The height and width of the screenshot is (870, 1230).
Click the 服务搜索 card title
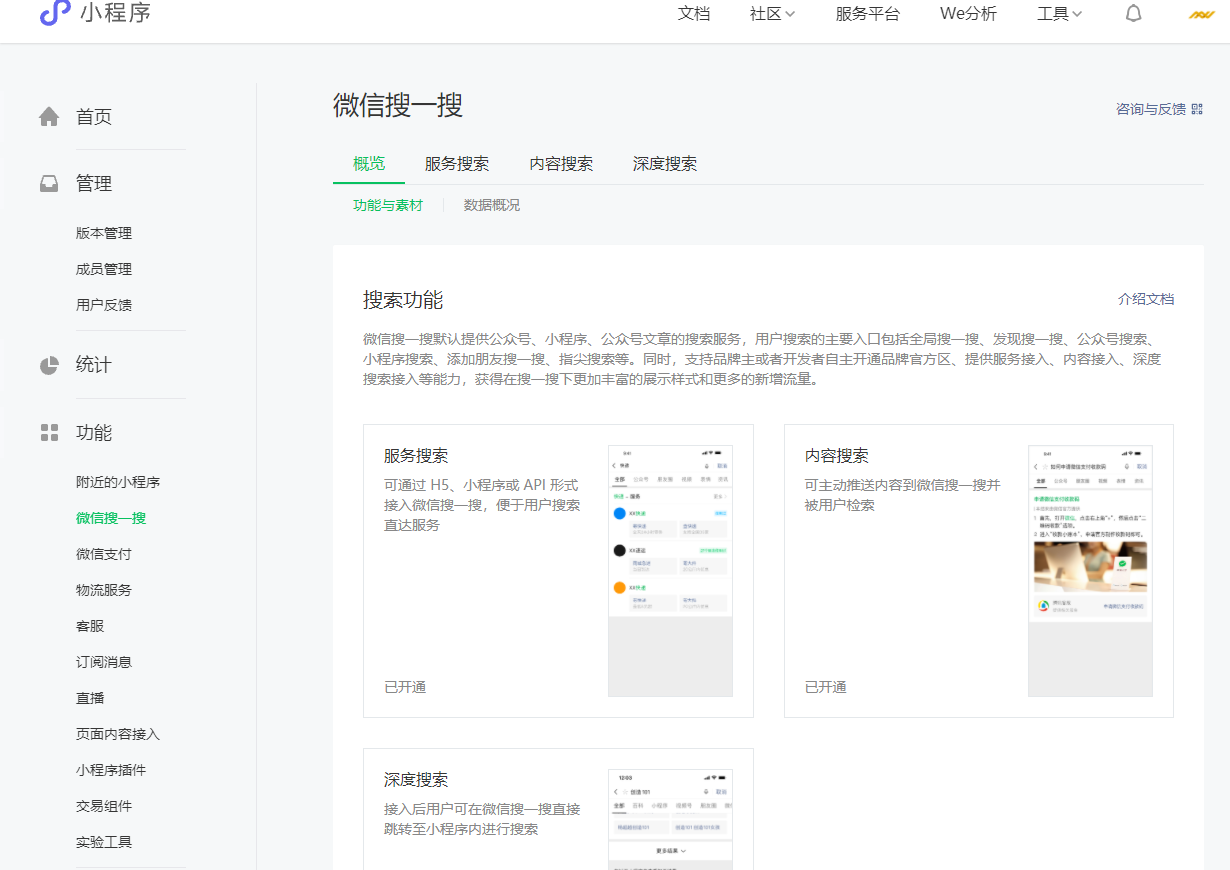click(416, 456)
